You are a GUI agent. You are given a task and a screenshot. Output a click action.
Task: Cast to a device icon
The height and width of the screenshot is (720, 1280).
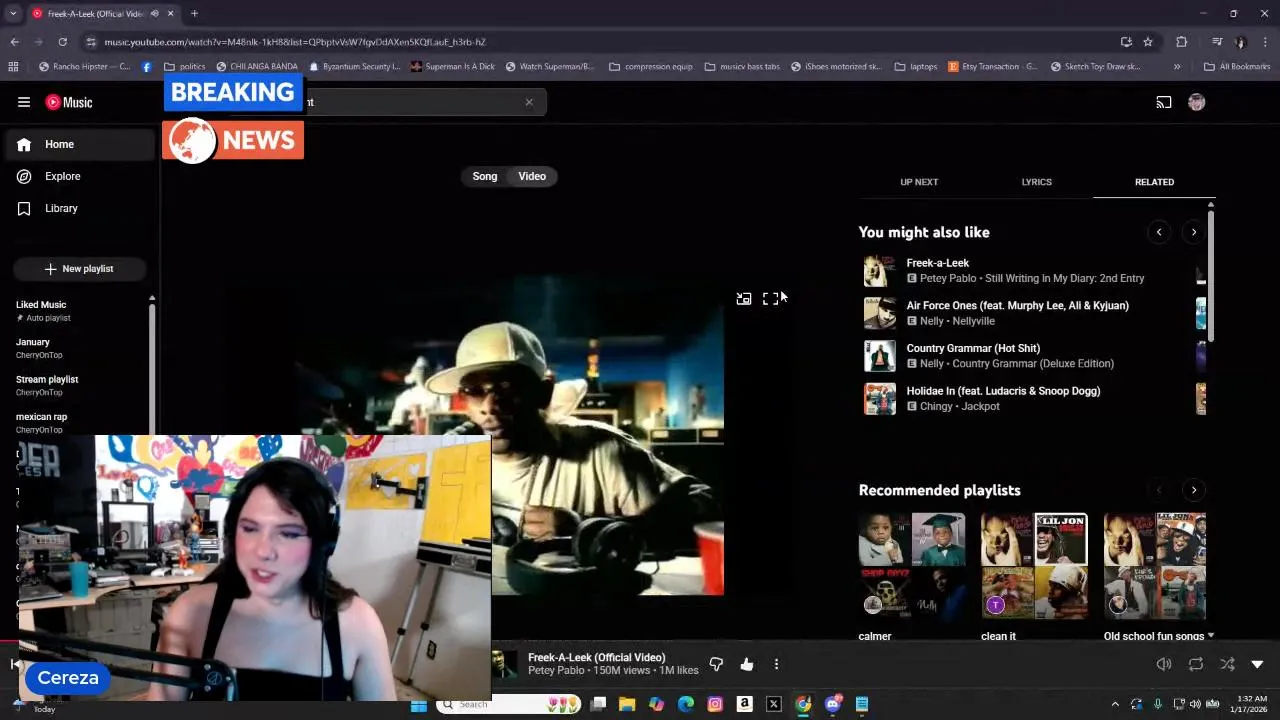[1164, 102]
